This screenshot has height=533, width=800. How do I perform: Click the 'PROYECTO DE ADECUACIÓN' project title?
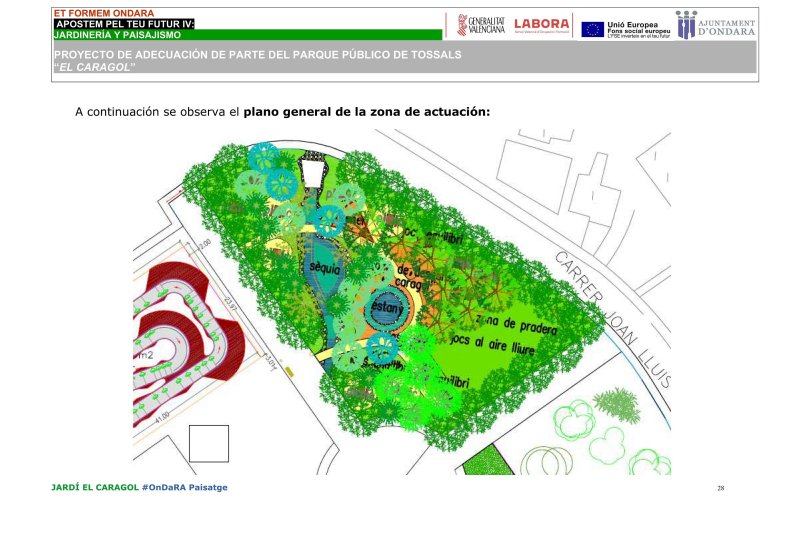click(258, 55)
